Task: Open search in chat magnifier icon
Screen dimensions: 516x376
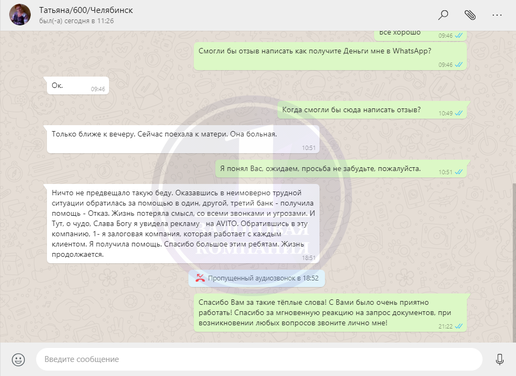Action: tap(443, 15)
